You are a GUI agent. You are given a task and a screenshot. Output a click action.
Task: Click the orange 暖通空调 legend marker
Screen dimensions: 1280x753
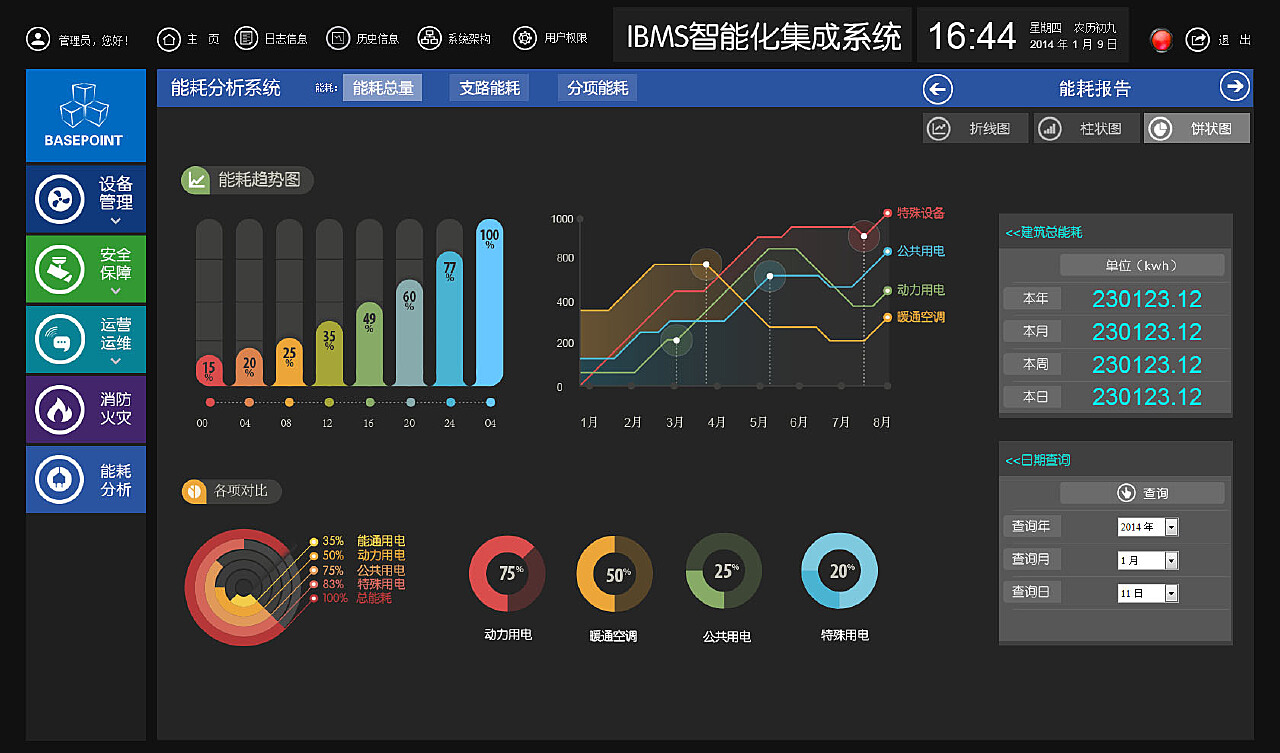[x=887, y=317]
